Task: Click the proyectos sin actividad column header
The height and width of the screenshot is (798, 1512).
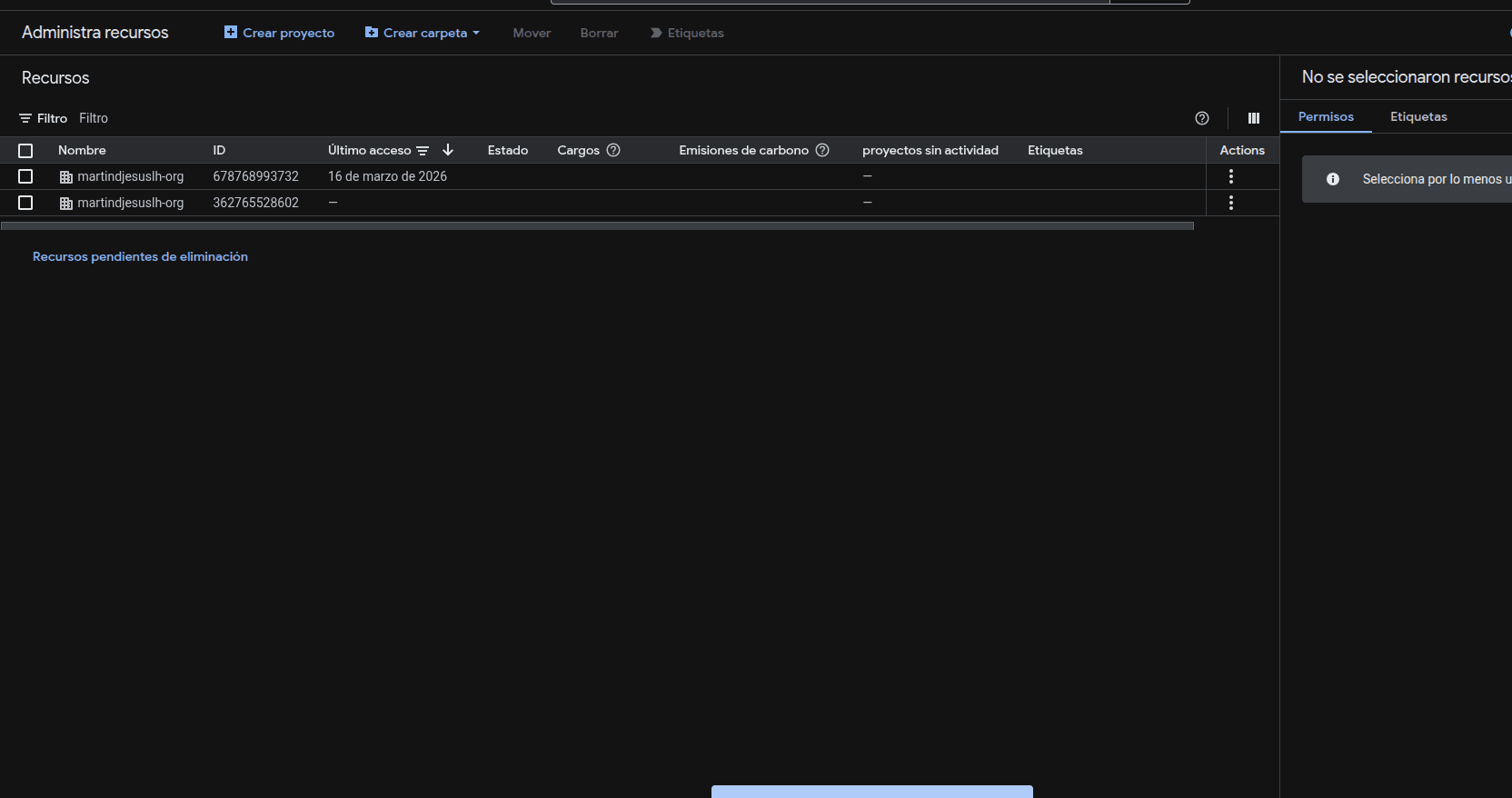Action: point(930,150)
